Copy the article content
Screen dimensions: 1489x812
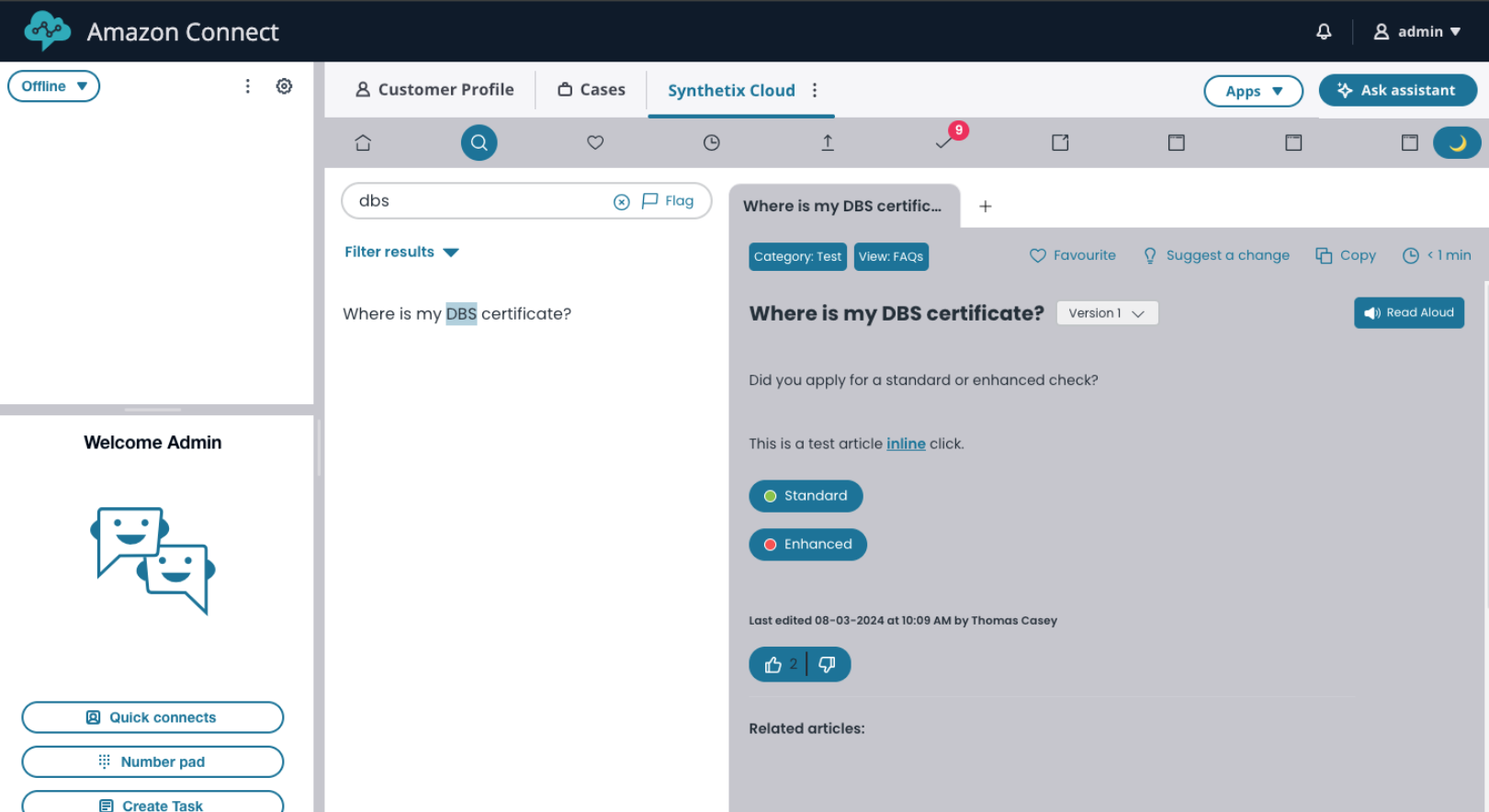click(x=1346, y=255)
